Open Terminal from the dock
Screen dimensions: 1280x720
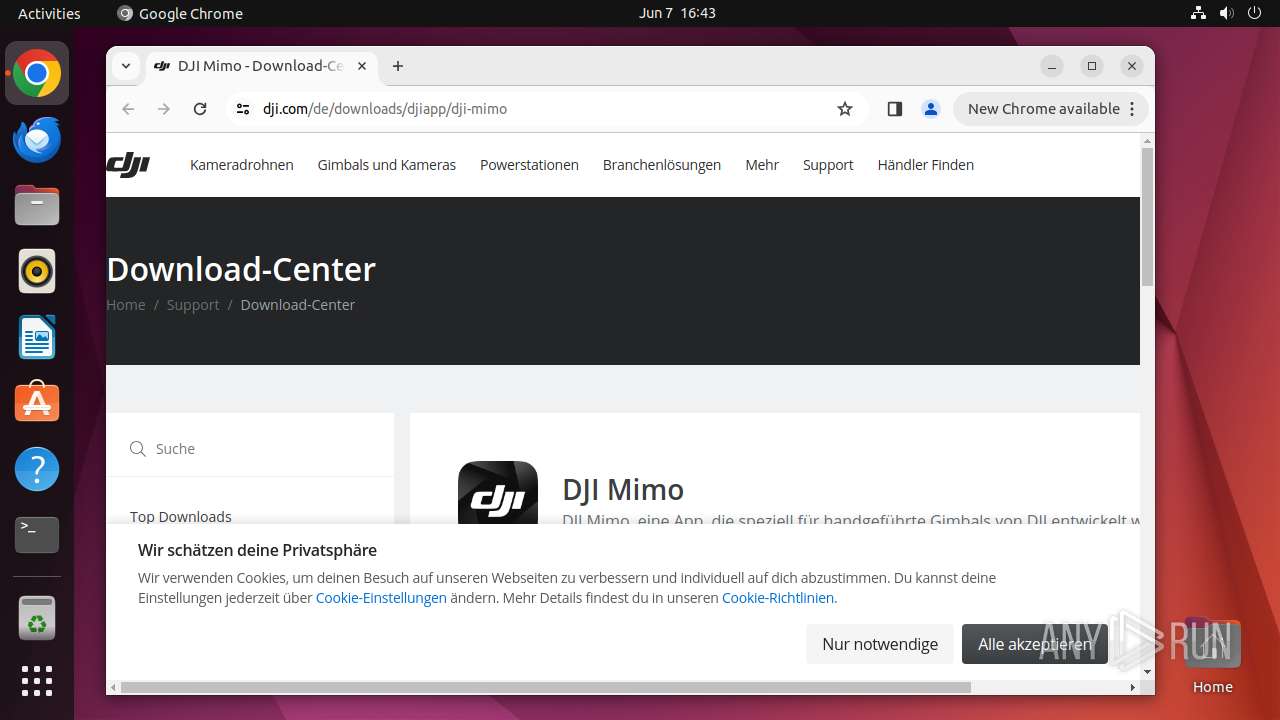pyautogui.click(x=37, y=535)
